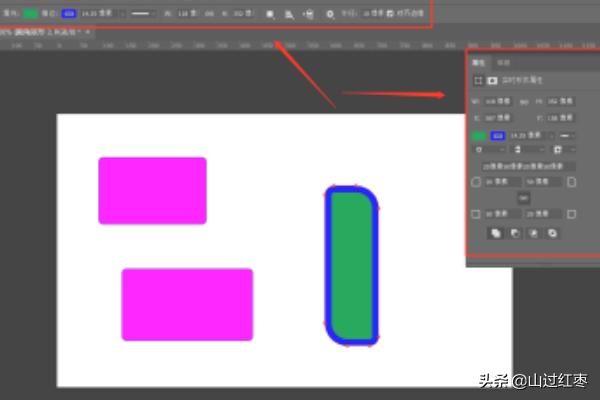Click blue stroke color swatch in Properties panel

(497, 134)
